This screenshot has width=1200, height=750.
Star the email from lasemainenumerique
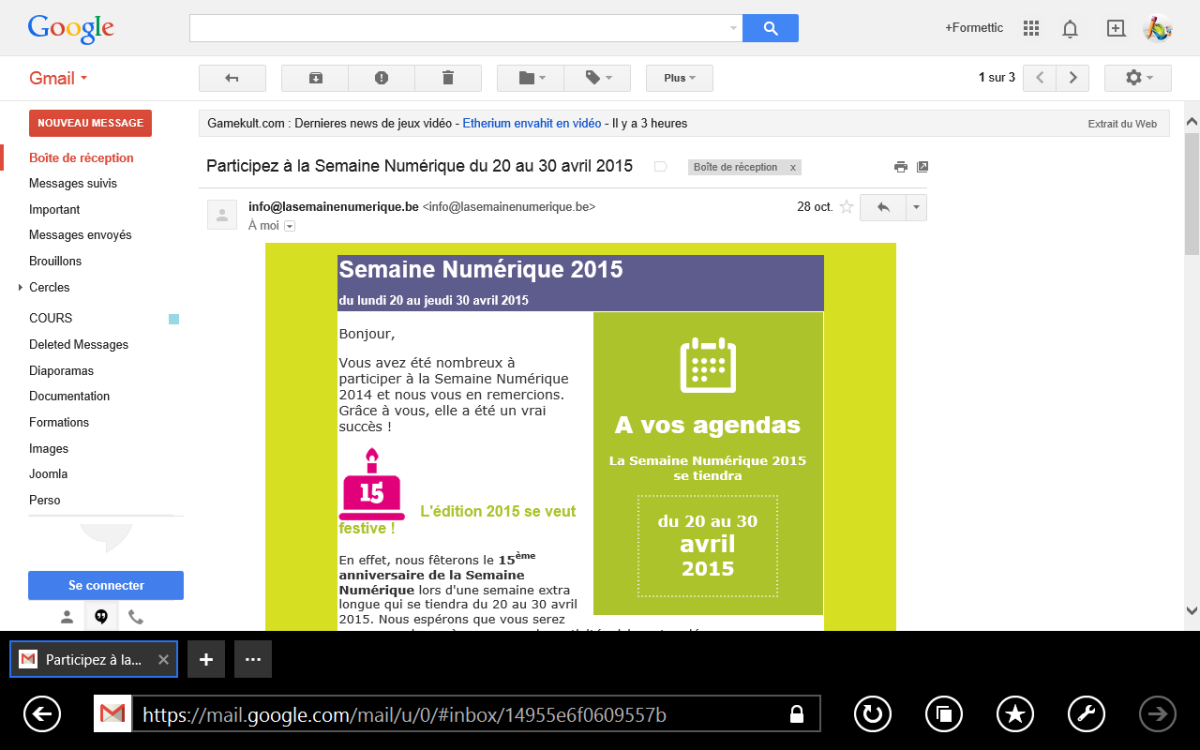(846, 207)
